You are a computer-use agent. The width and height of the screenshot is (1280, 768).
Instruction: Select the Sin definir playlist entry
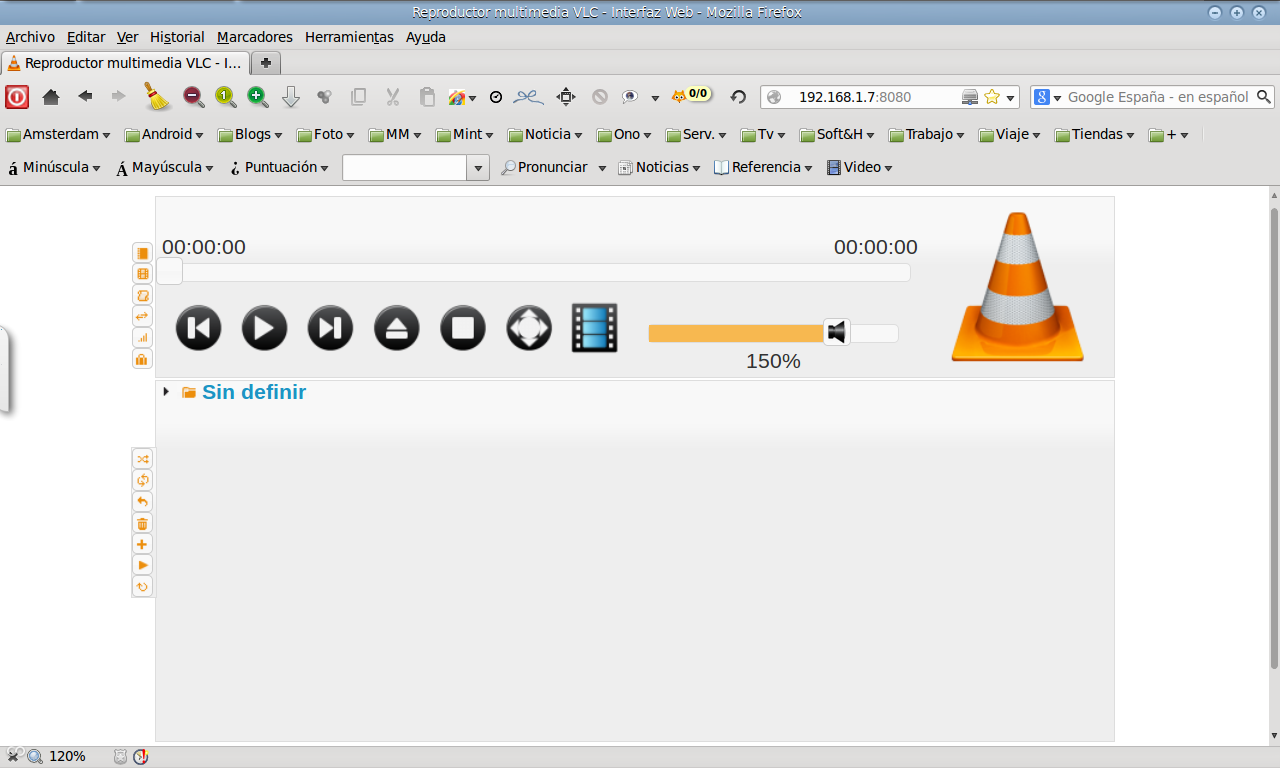coord(254,392)
